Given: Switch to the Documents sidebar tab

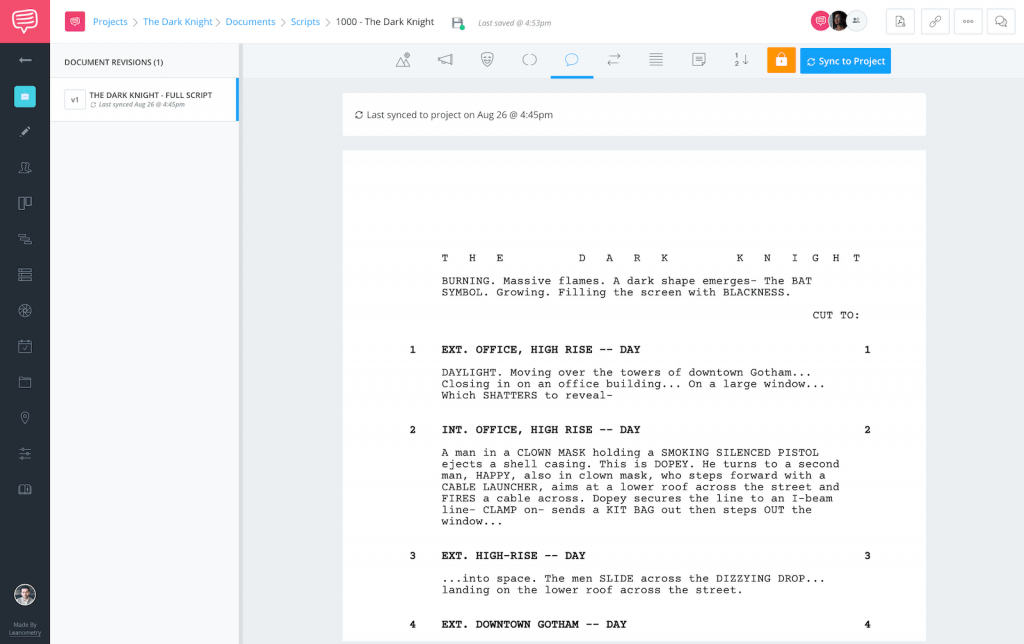Looking at the screenshot, I should (x=25, y=96).
